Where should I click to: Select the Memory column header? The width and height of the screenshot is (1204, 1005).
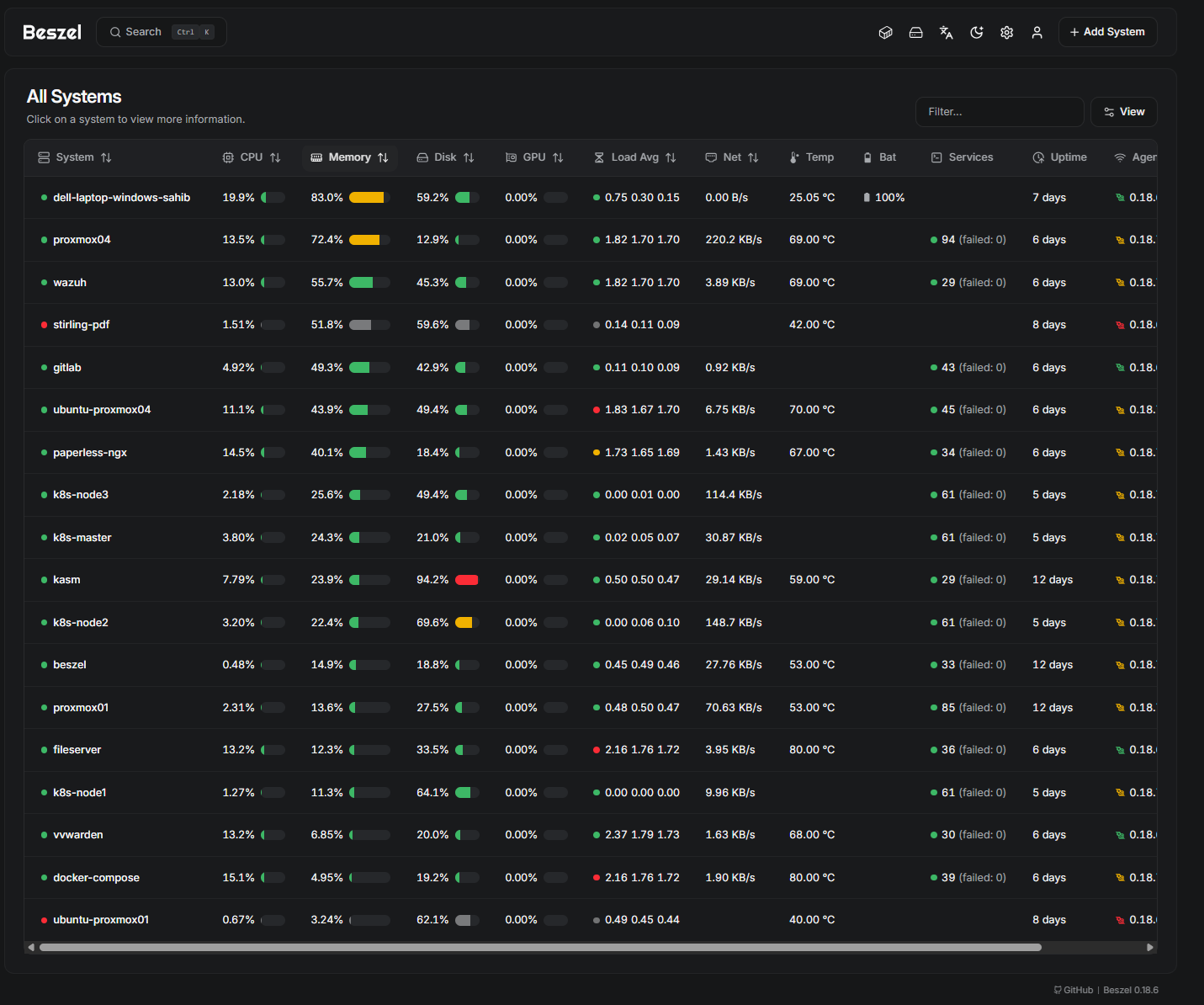pos(349,157)
